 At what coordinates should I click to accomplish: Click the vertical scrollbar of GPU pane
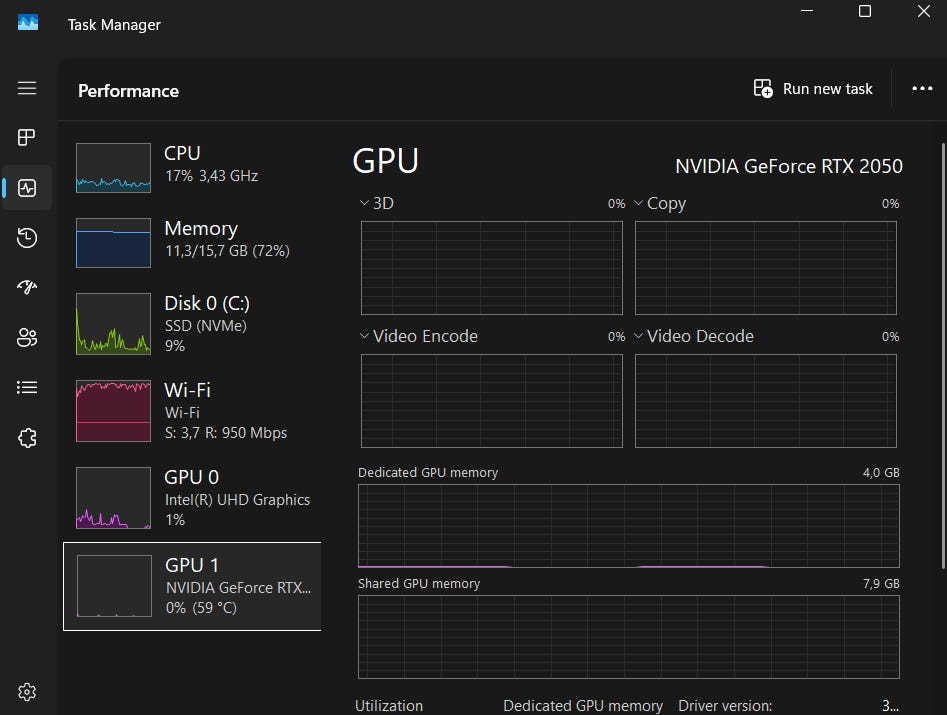tap(943, 355)
